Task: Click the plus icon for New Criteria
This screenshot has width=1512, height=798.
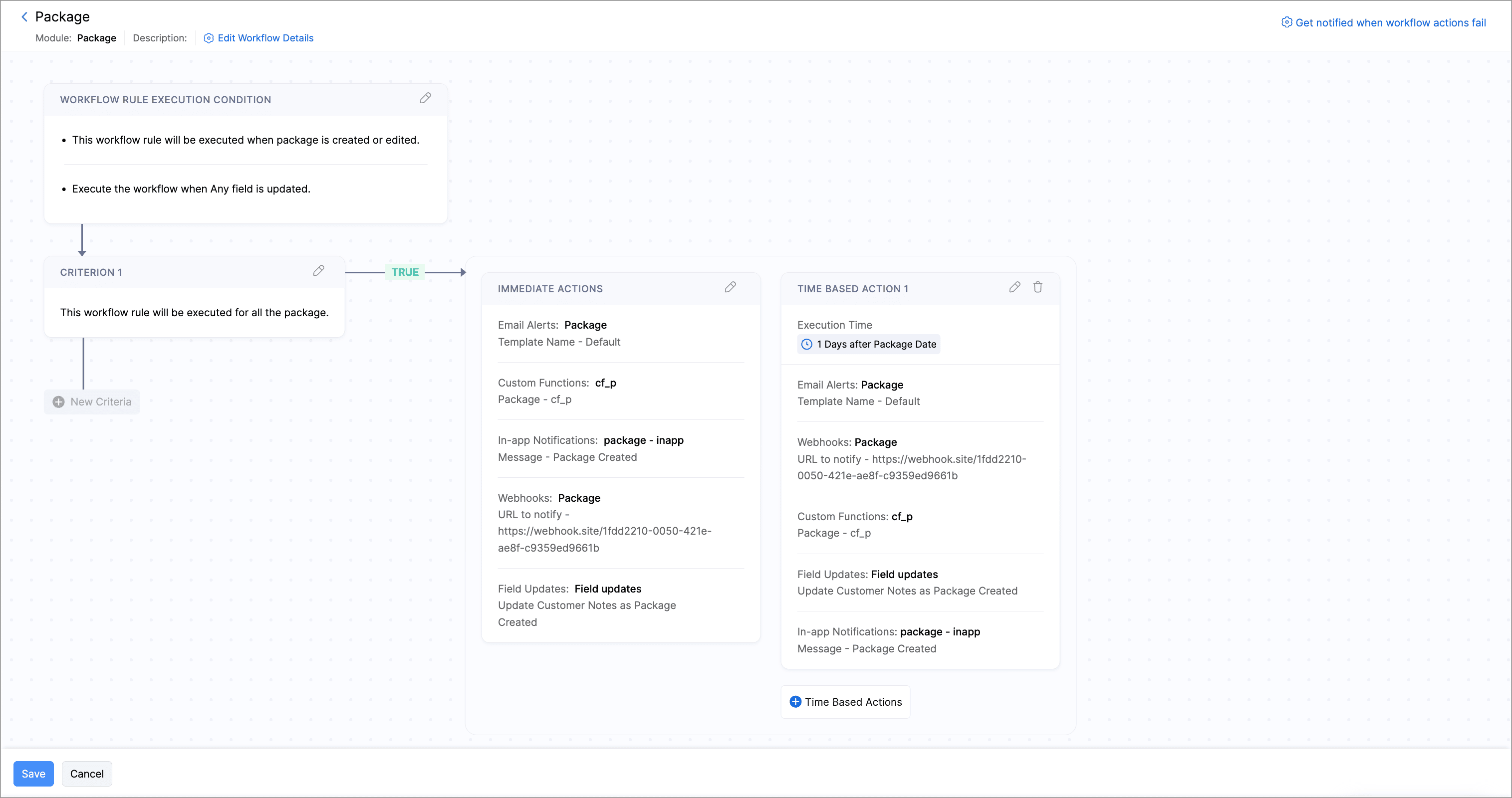Action: click(x=59, y=402)
